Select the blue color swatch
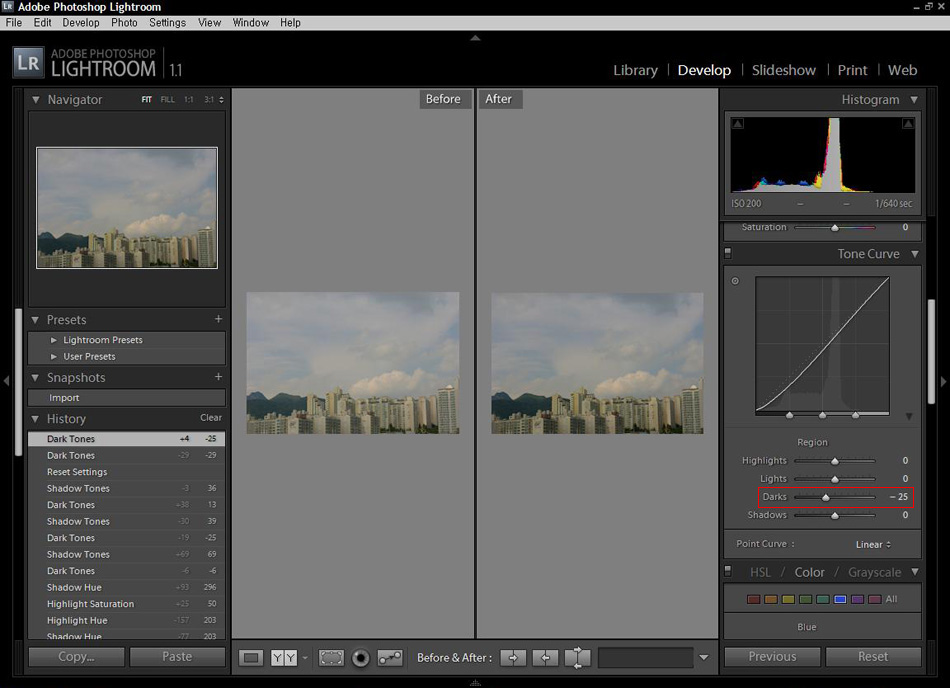950x688 pixels. click(840, 599)
